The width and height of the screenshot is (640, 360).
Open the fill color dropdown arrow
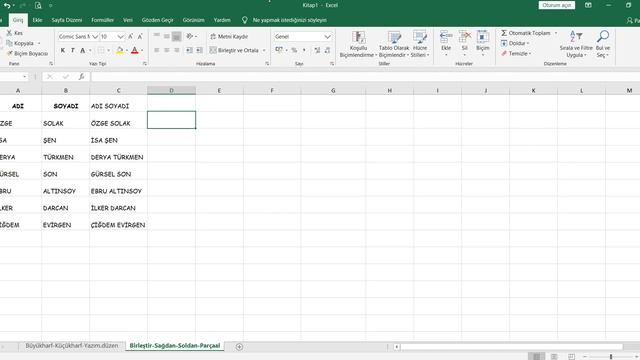click(127, 51)
